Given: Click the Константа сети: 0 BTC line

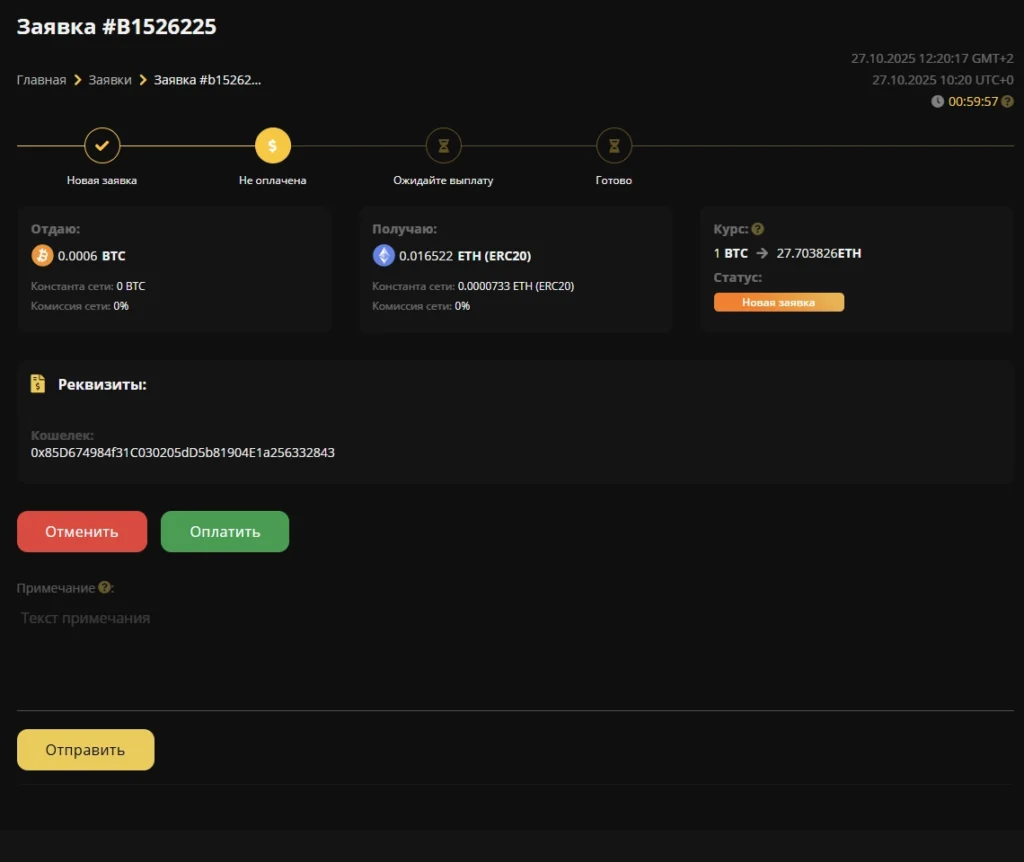Looking at the screenshot, I should (x=88, y=286).
